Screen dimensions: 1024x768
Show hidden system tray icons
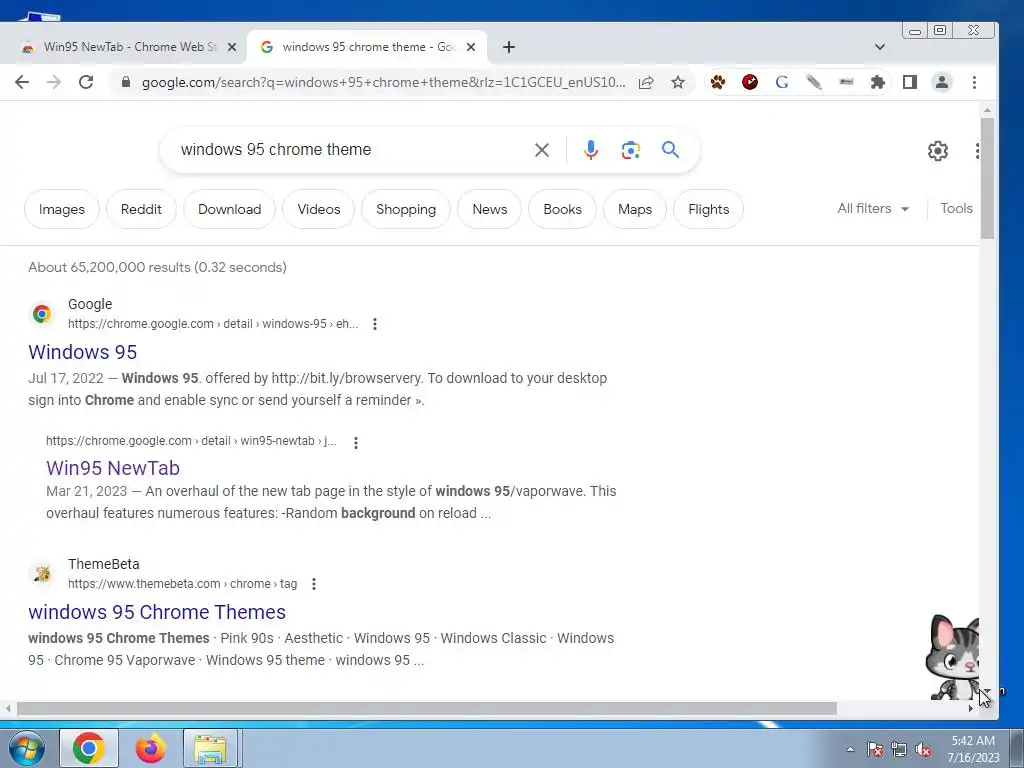[x=850, y=749]
